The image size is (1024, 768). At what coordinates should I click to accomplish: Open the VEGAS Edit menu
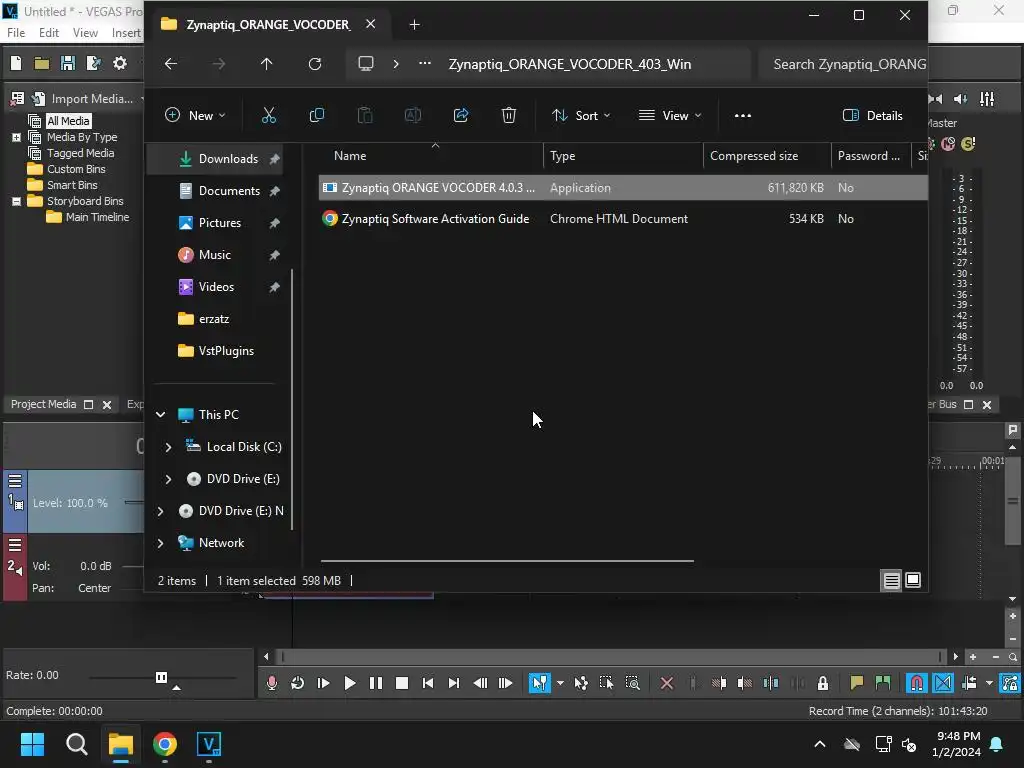(48, 33)
